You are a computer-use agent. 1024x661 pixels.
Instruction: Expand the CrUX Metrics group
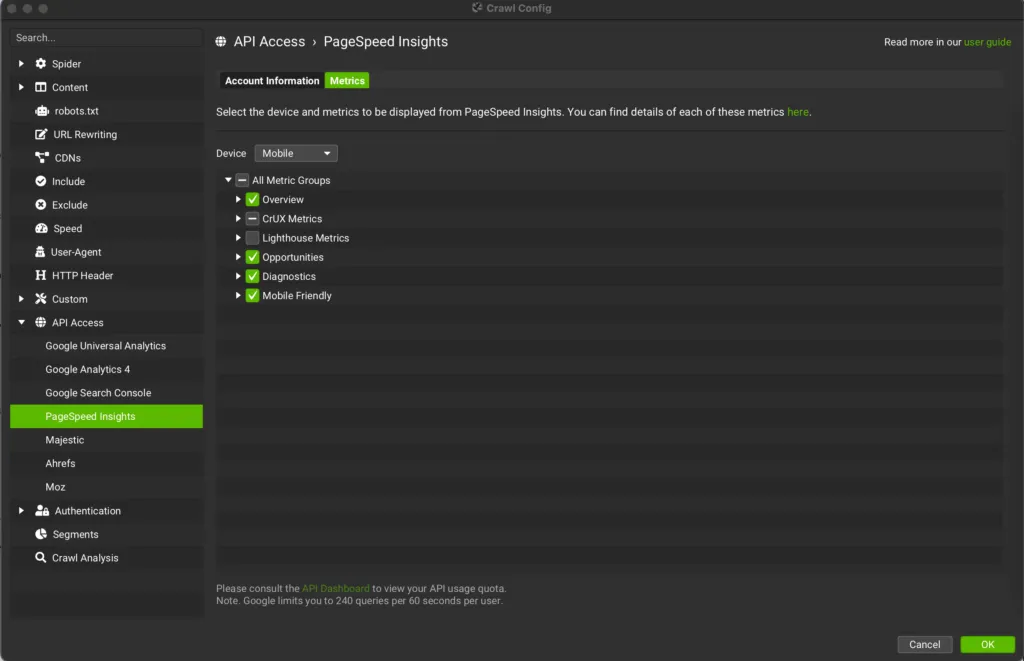[x=238, y=218]
